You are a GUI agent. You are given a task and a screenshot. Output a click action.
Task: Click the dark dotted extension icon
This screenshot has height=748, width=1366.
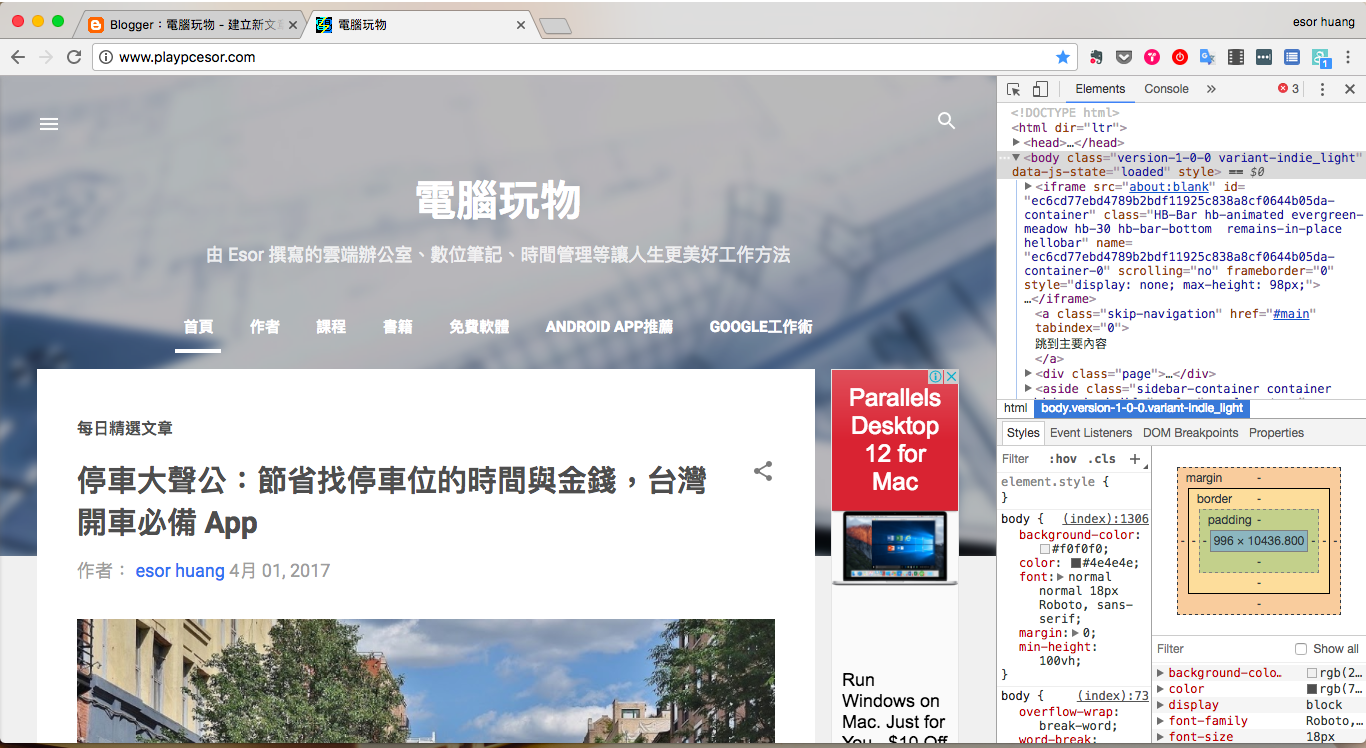(x=1264, y=57)
